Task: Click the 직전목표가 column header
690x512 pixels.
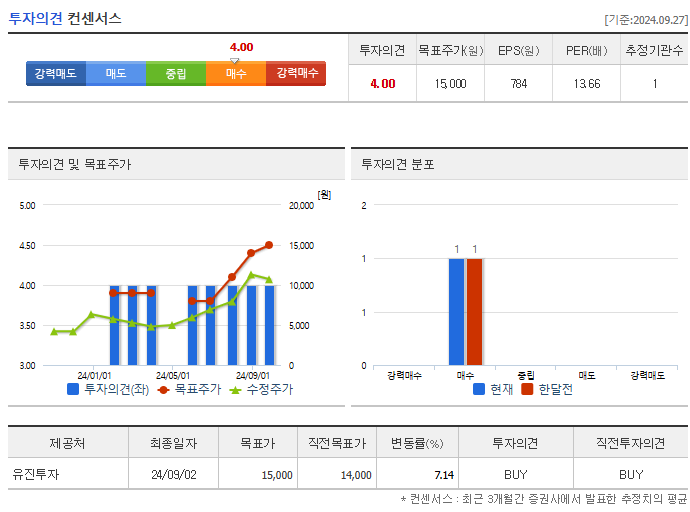Action: click(337, 443)
